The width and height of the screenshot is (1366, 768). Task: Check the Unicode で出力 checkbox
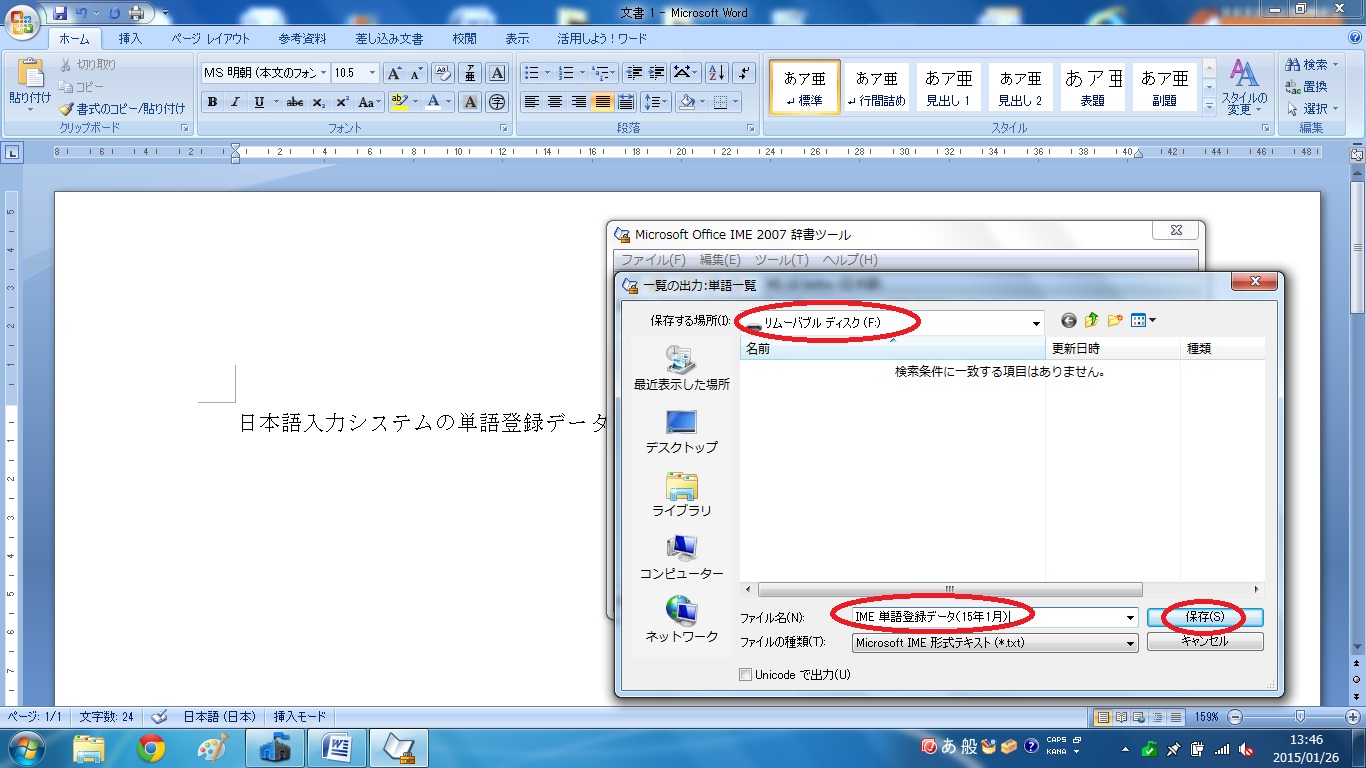pos(745,675)
